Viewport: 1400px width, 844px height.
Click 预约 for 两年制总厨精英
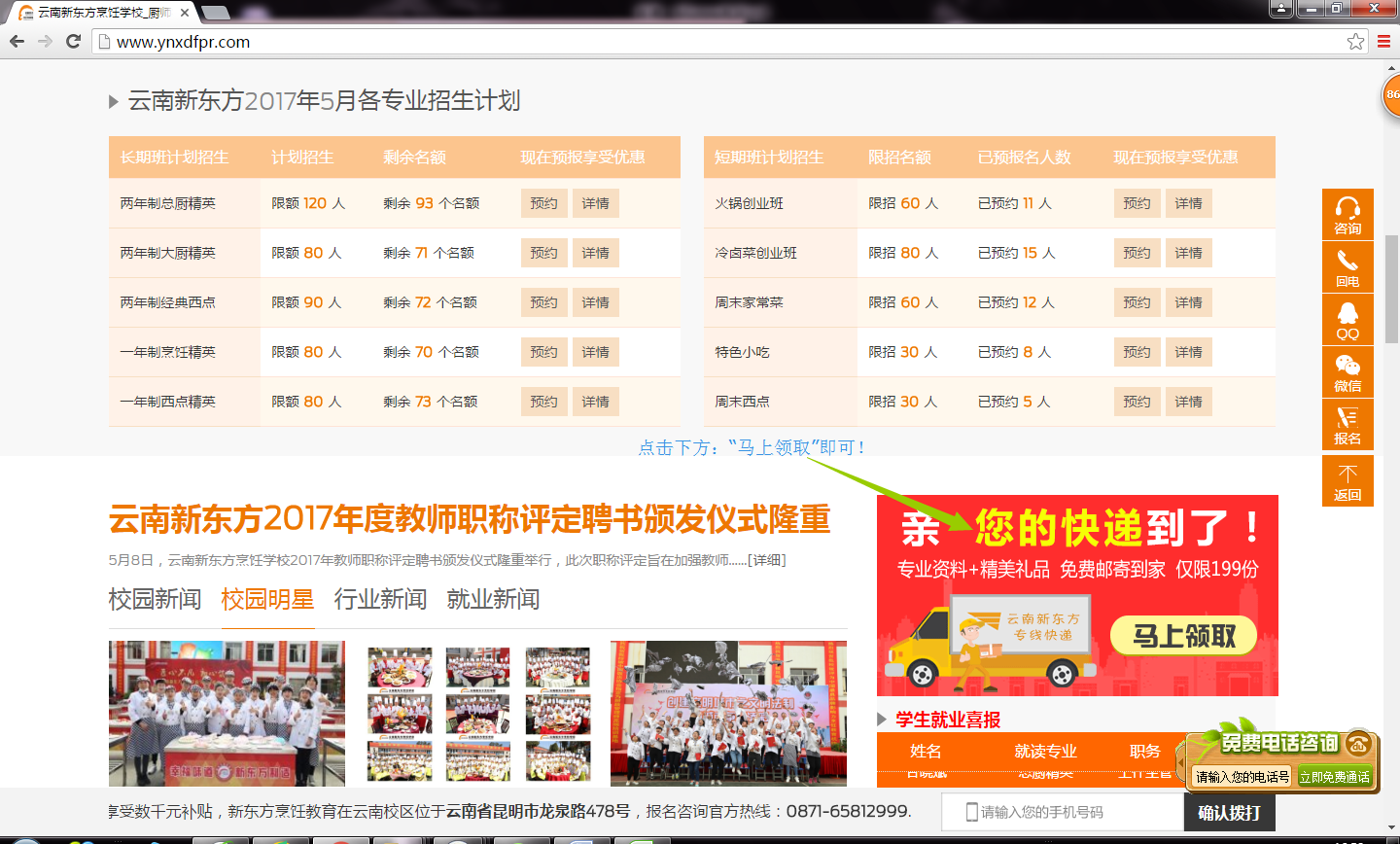click(x=543, y=203)
